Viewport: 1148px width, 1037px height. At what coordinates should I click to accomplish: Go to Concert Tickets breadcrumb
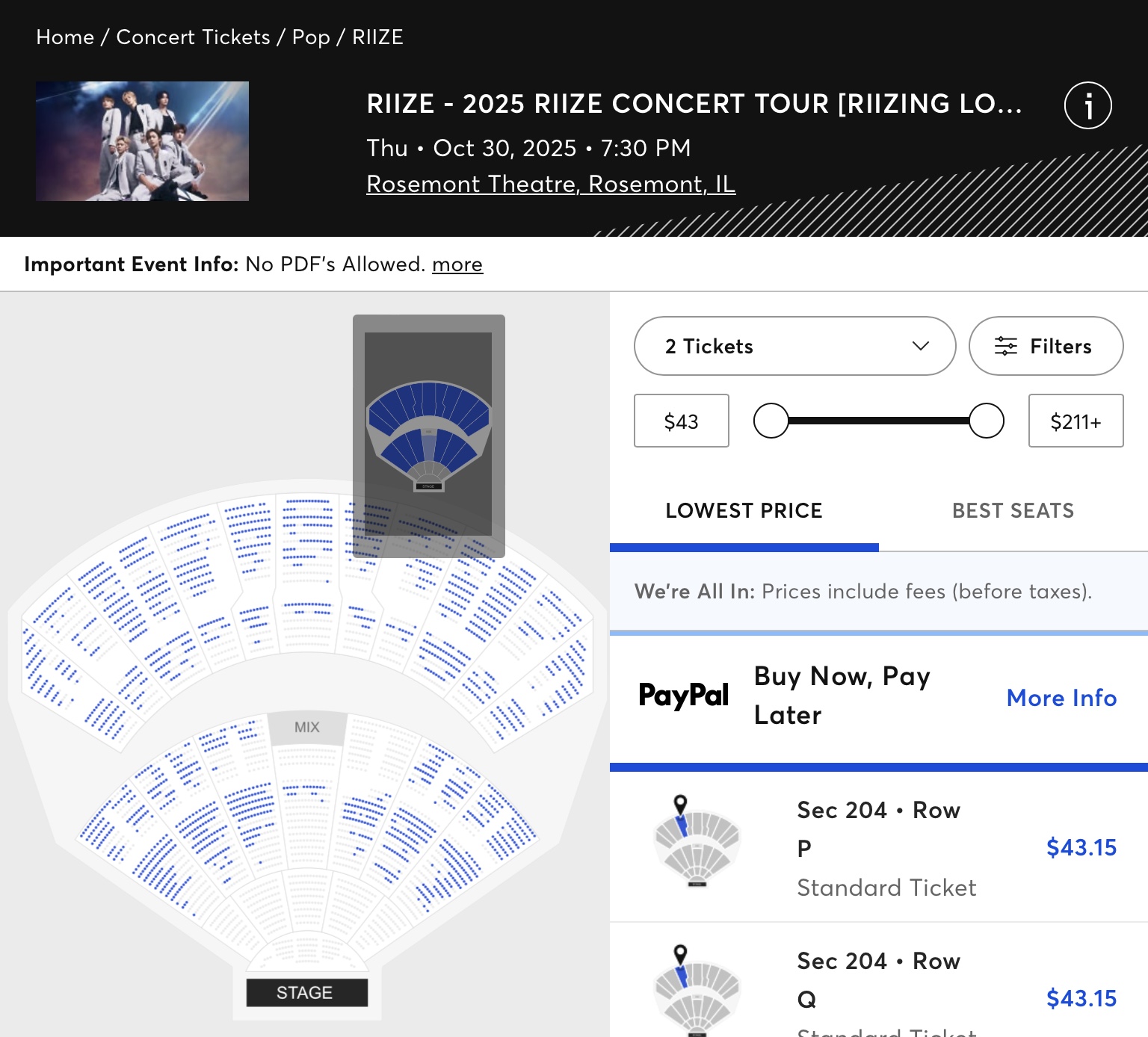193,37
